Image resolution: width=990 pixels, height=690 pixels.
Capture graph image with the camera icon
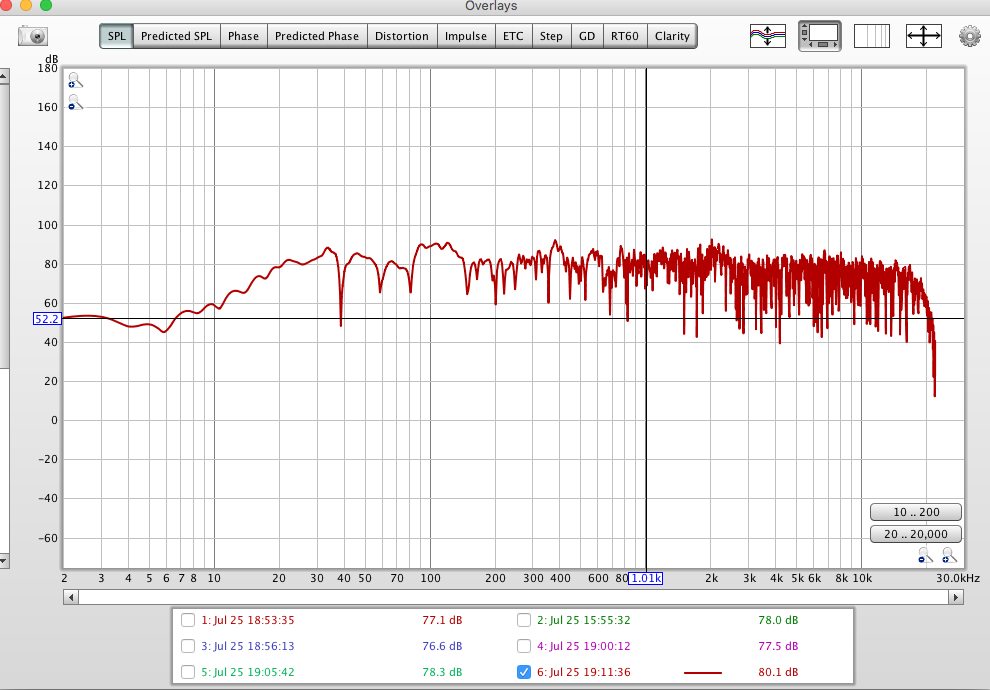[33, 36]
